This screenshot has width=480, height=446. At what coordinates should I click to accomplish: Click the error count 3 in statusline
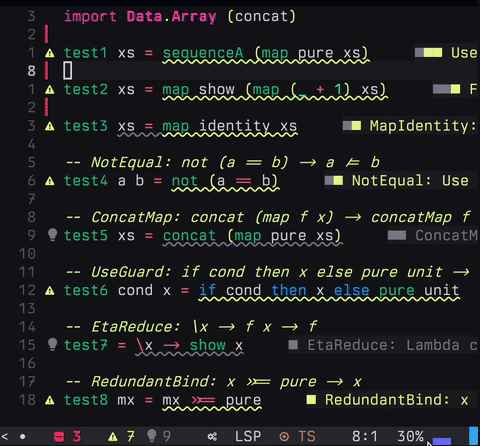(x=77, y=436)
